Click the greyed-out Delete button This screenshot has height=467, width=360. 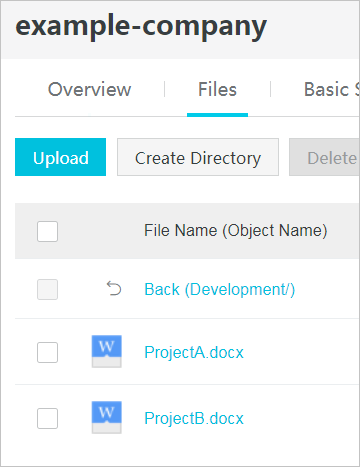click(x=324, y=157)
